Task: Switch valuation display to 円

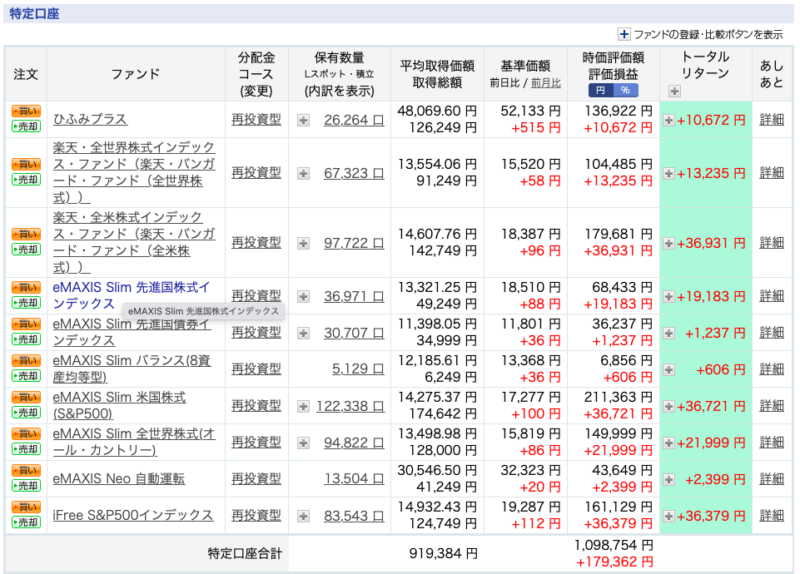Action: click(x=601, y=90)
